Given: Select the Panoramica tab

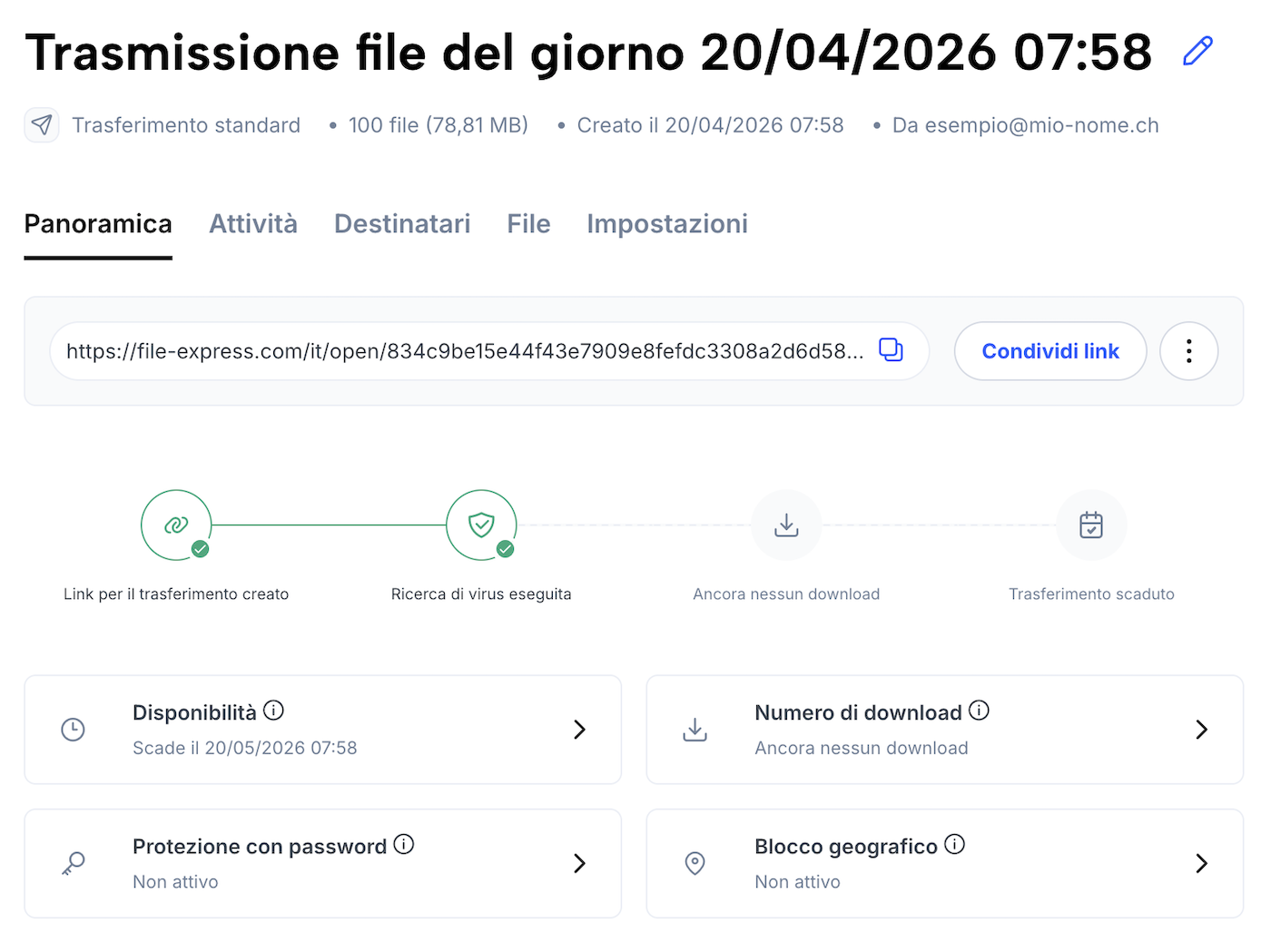Looking at the screenshot, I should coord(98,224).
